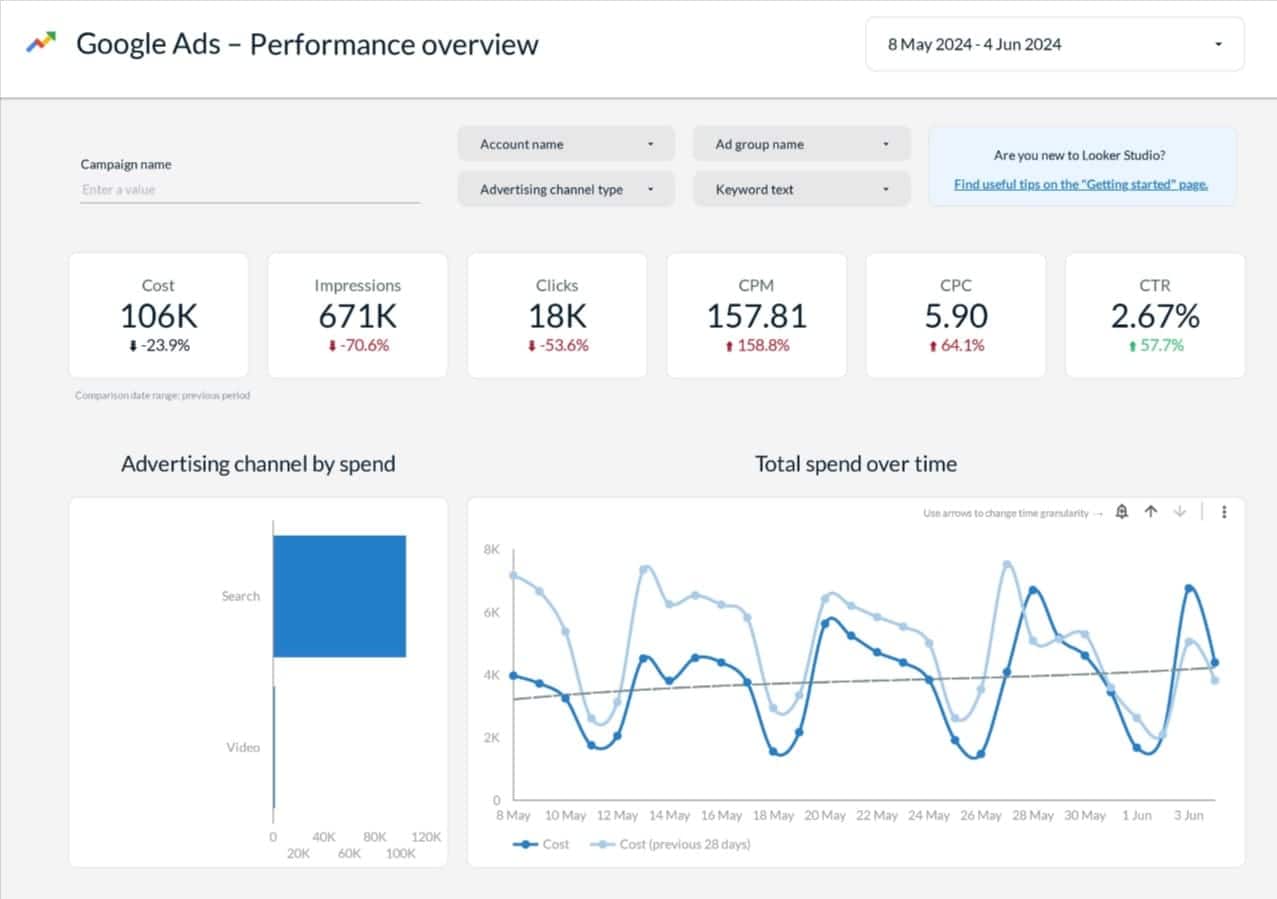Click the dark blue Cost legend swatch

coord(524,844)
